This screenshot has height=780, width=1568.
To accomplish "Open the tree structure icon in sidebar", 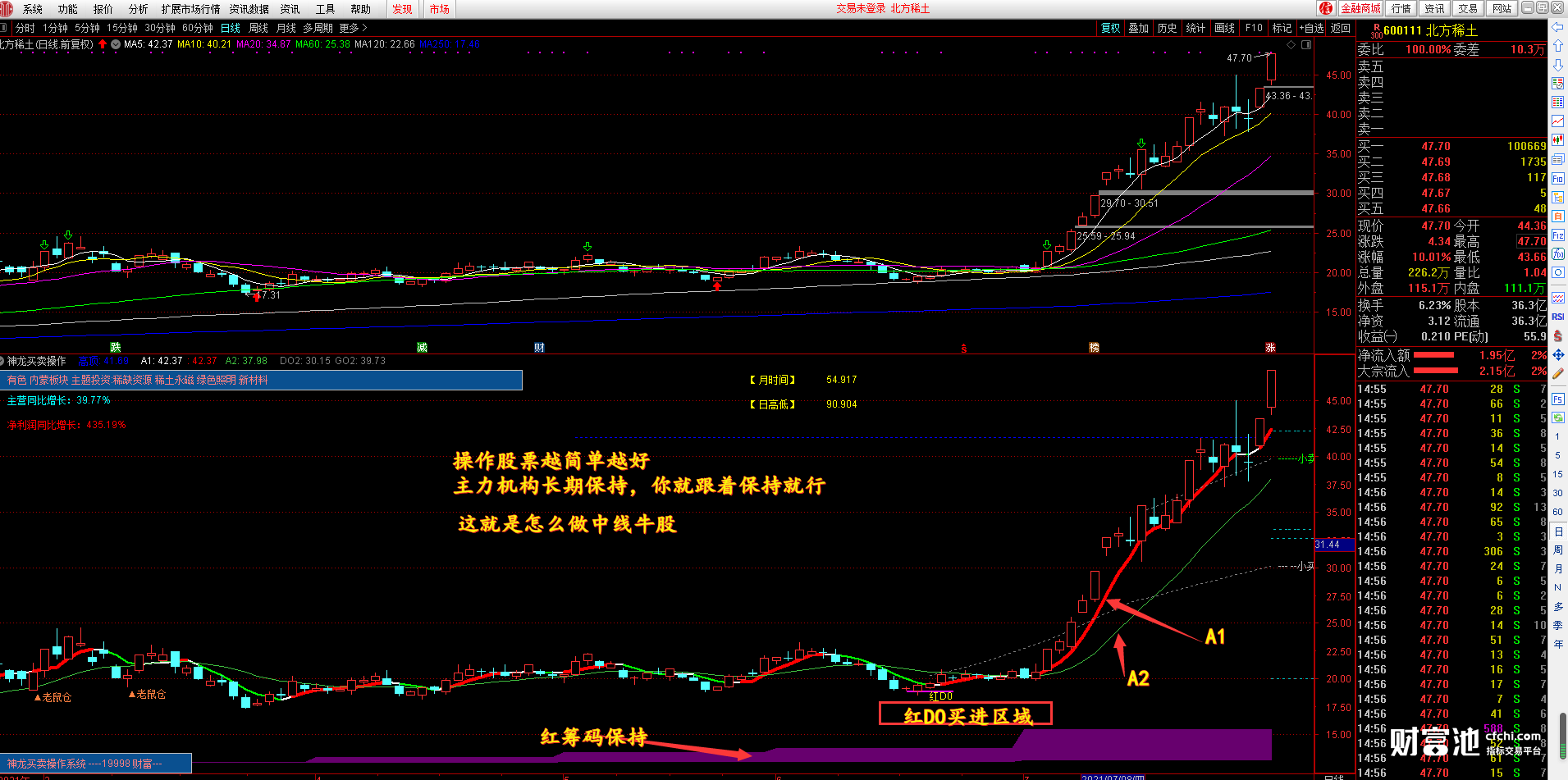I will 1558,197.
